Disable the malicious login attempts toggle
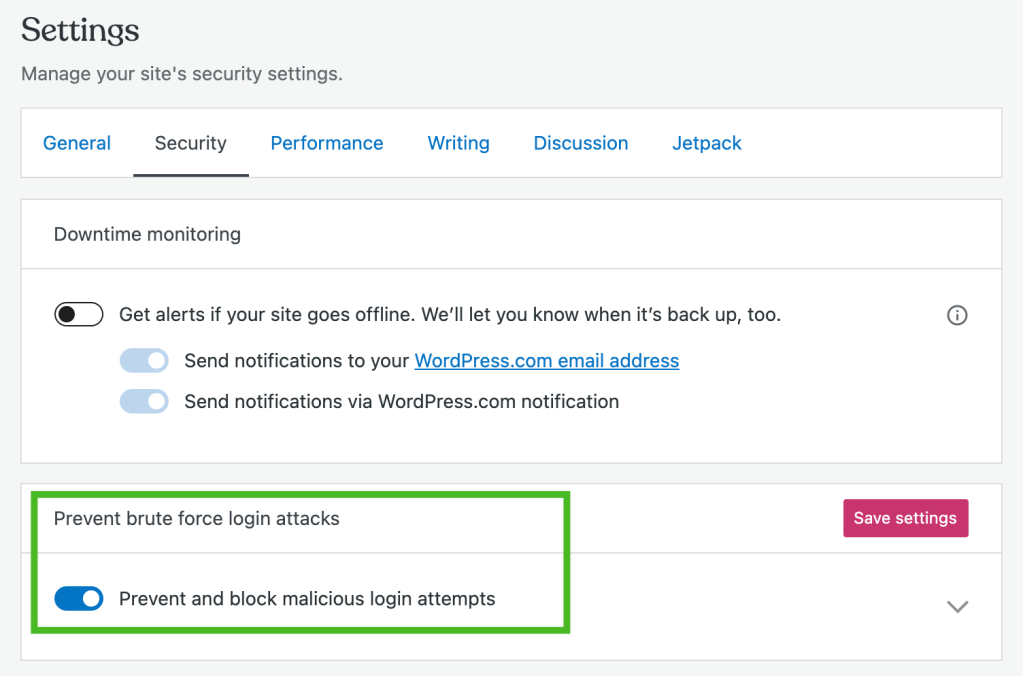 (x=79, y=599)
